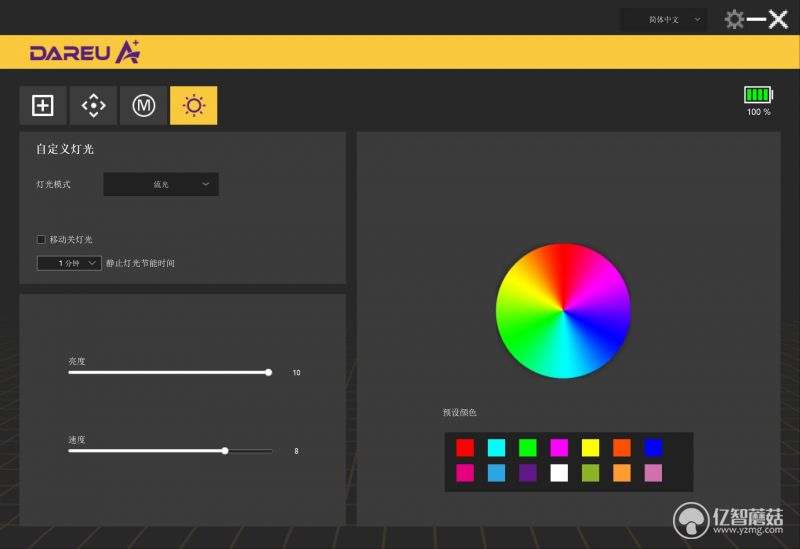Click the 速度 speed label
800x549 pixels.
(x=77, y=440)
